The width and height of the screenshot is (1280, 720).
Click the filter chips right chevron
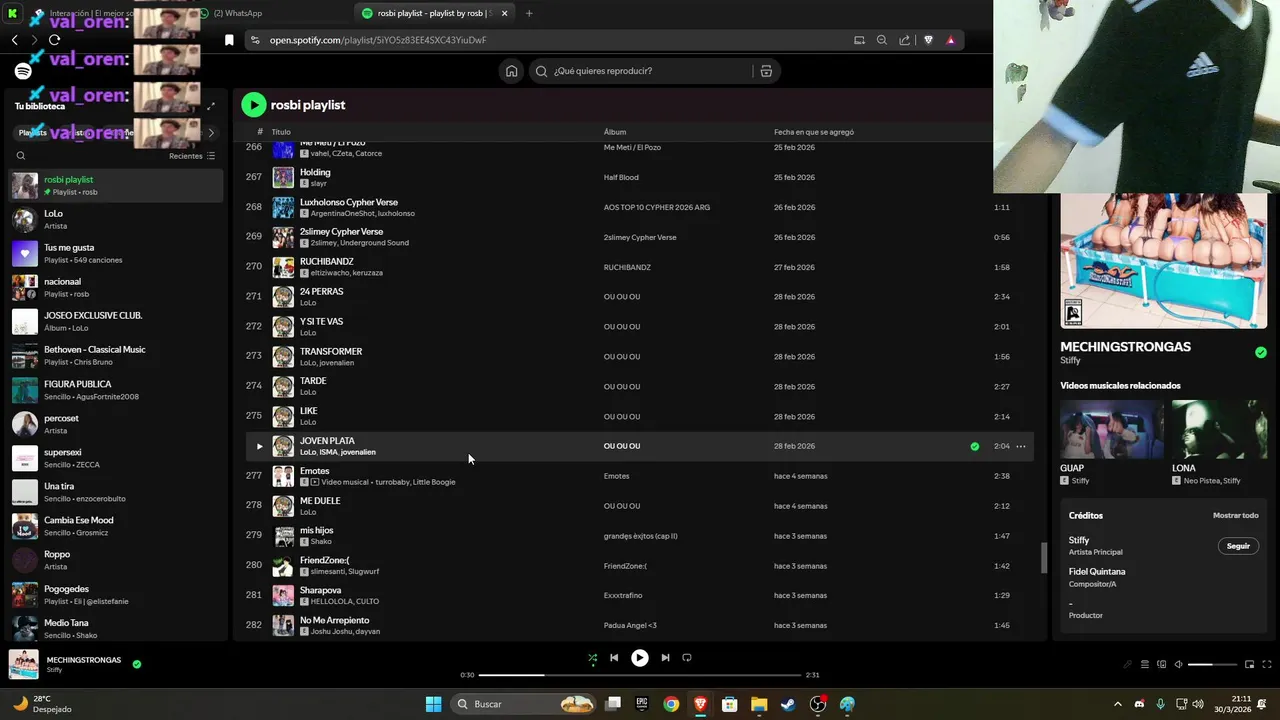[211, 132]
